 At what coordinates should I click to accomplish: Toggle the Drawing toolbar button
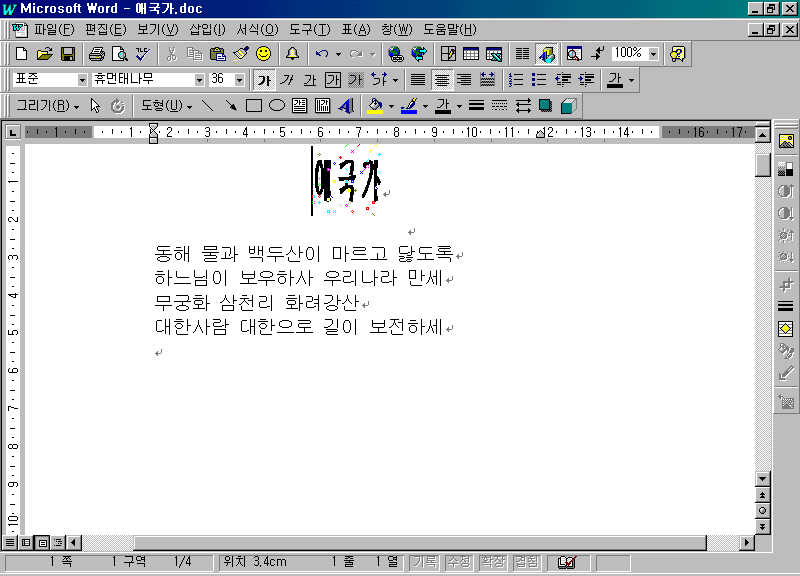coord(546,54)
